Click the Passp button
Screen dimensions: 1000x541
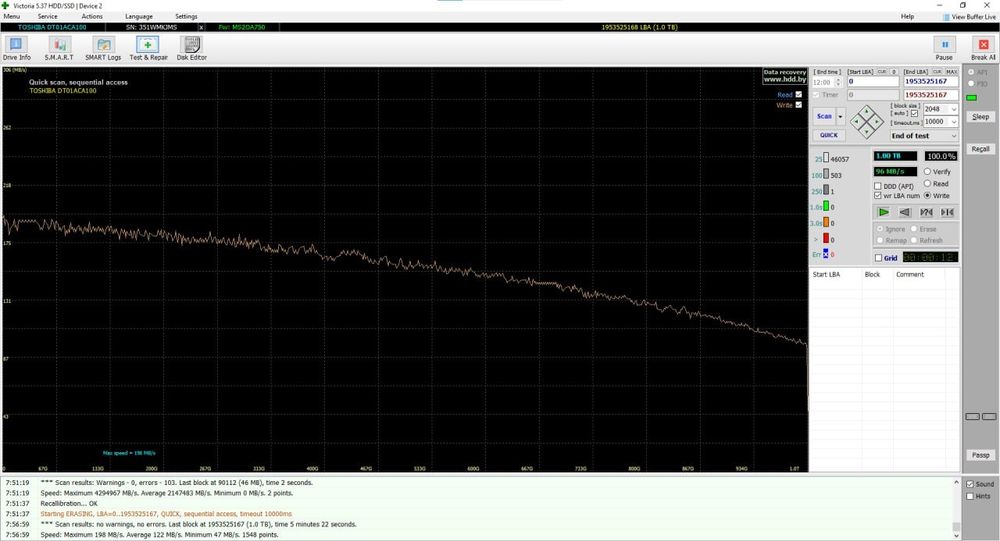[x=981, y=455]
